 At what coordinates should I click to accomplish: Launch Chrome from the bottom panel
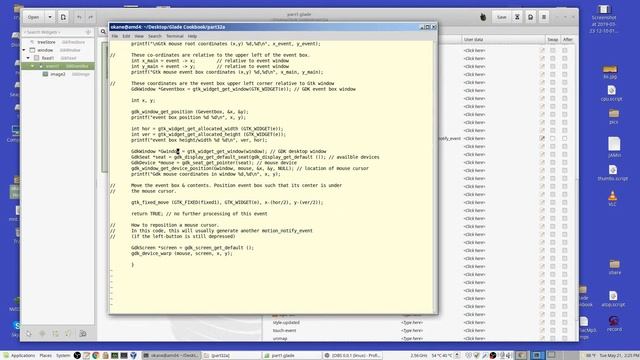[x=96, y=356]
